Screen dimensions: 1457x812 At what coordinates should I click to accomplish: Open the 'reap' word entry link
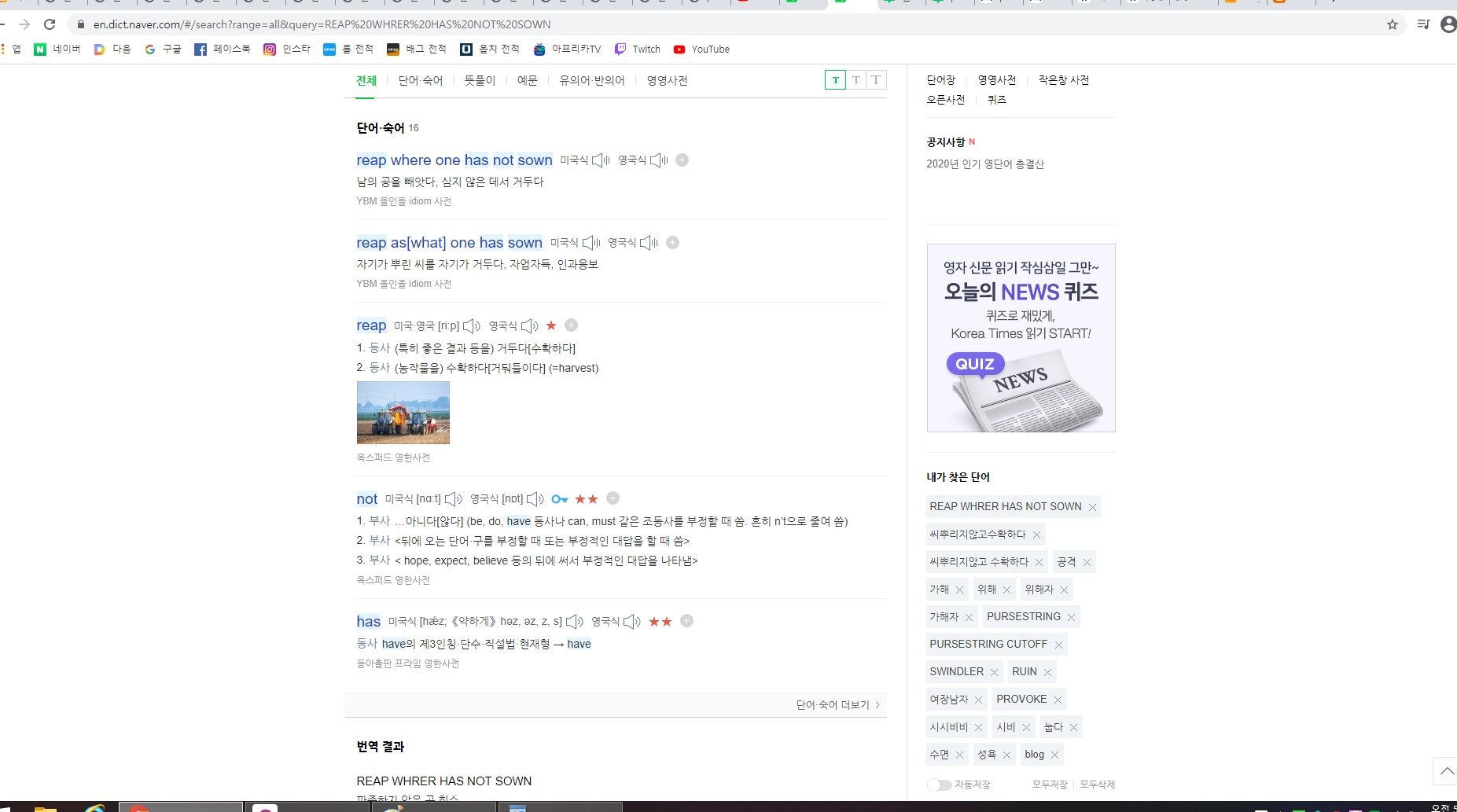371,325
